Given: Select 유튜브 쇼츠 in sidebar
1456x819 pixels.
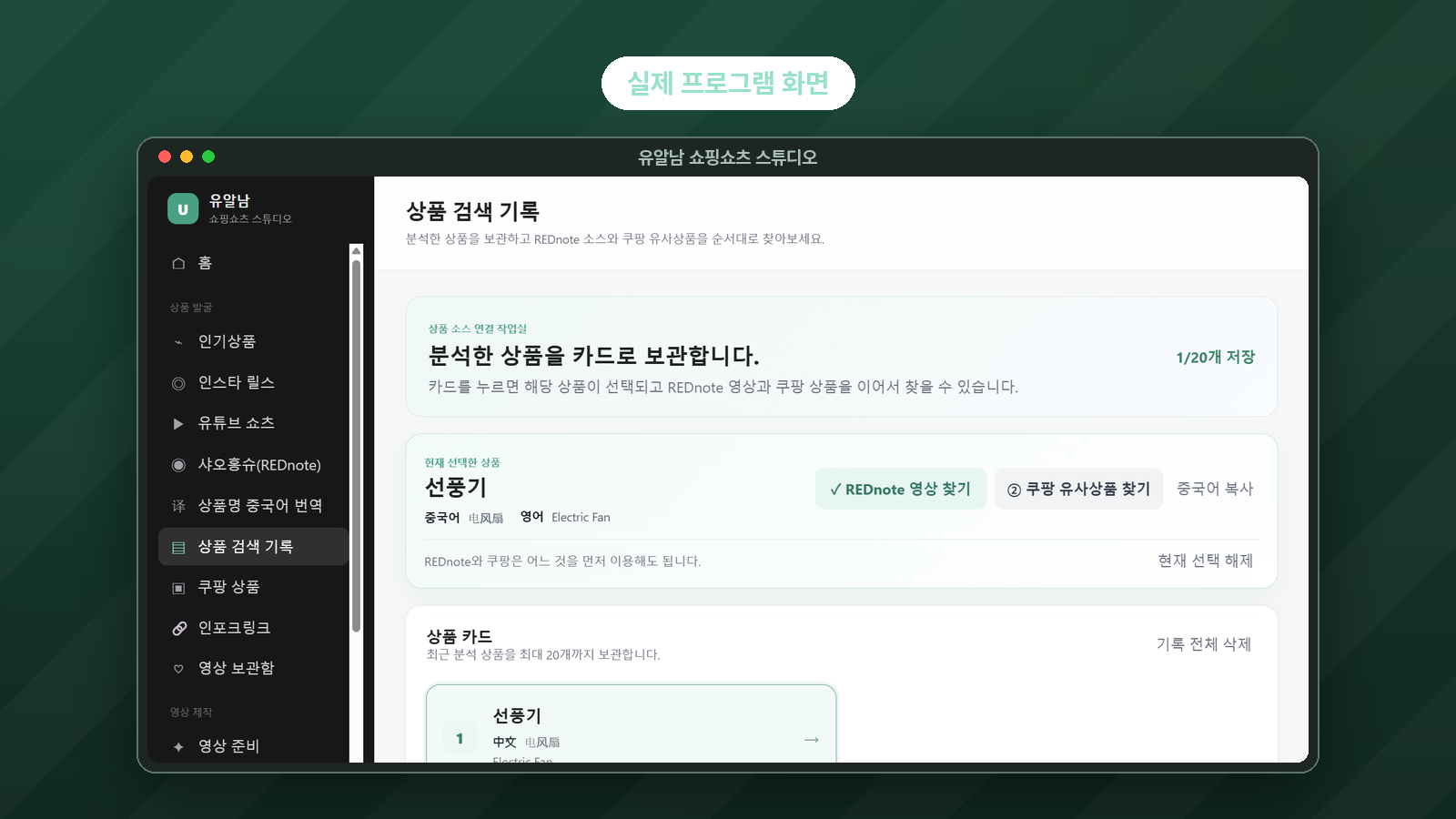Looking at the screenshot, I should pos(253,423).
